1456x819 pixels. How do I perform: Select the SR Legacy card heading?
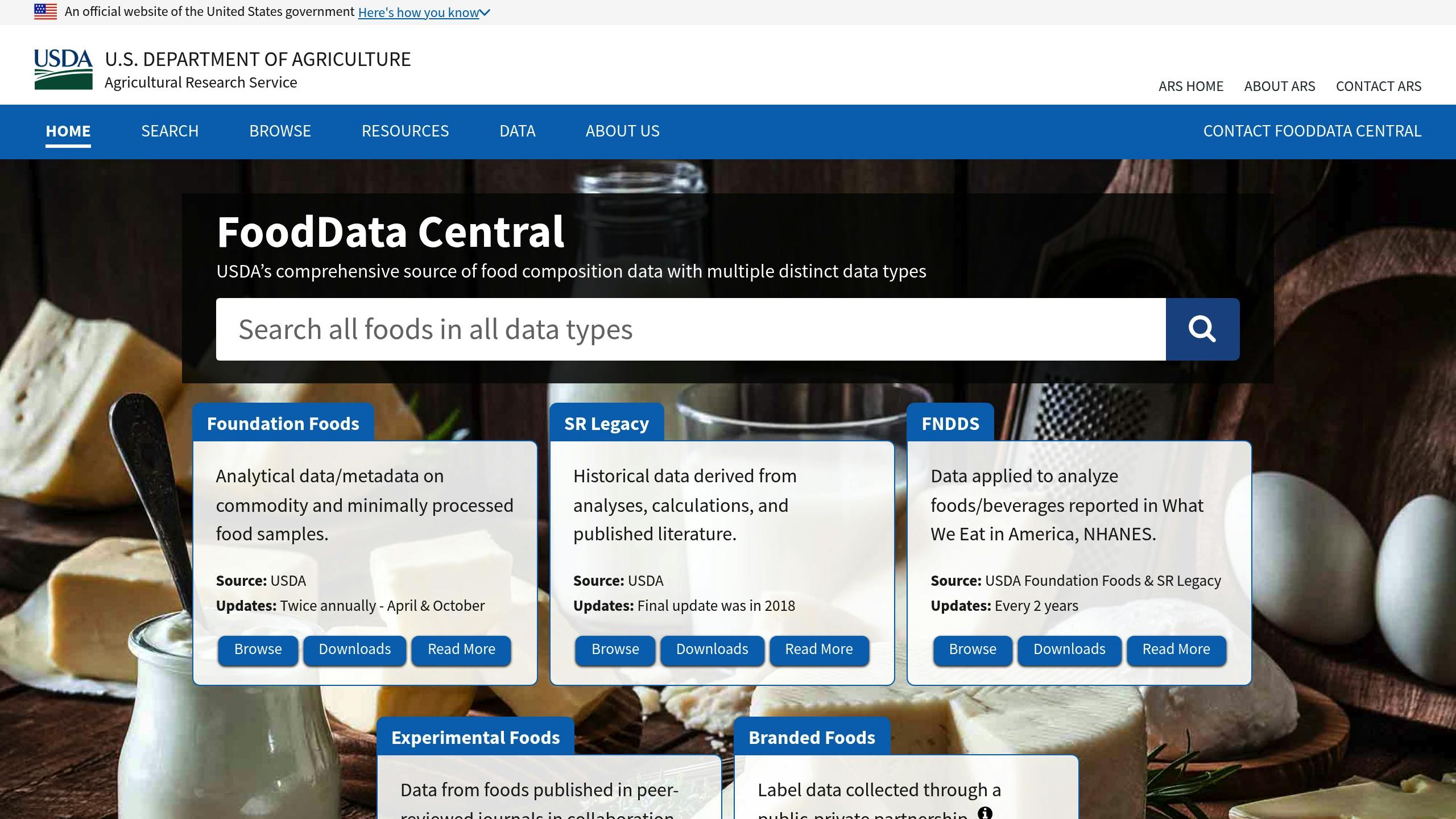[606, 424]
